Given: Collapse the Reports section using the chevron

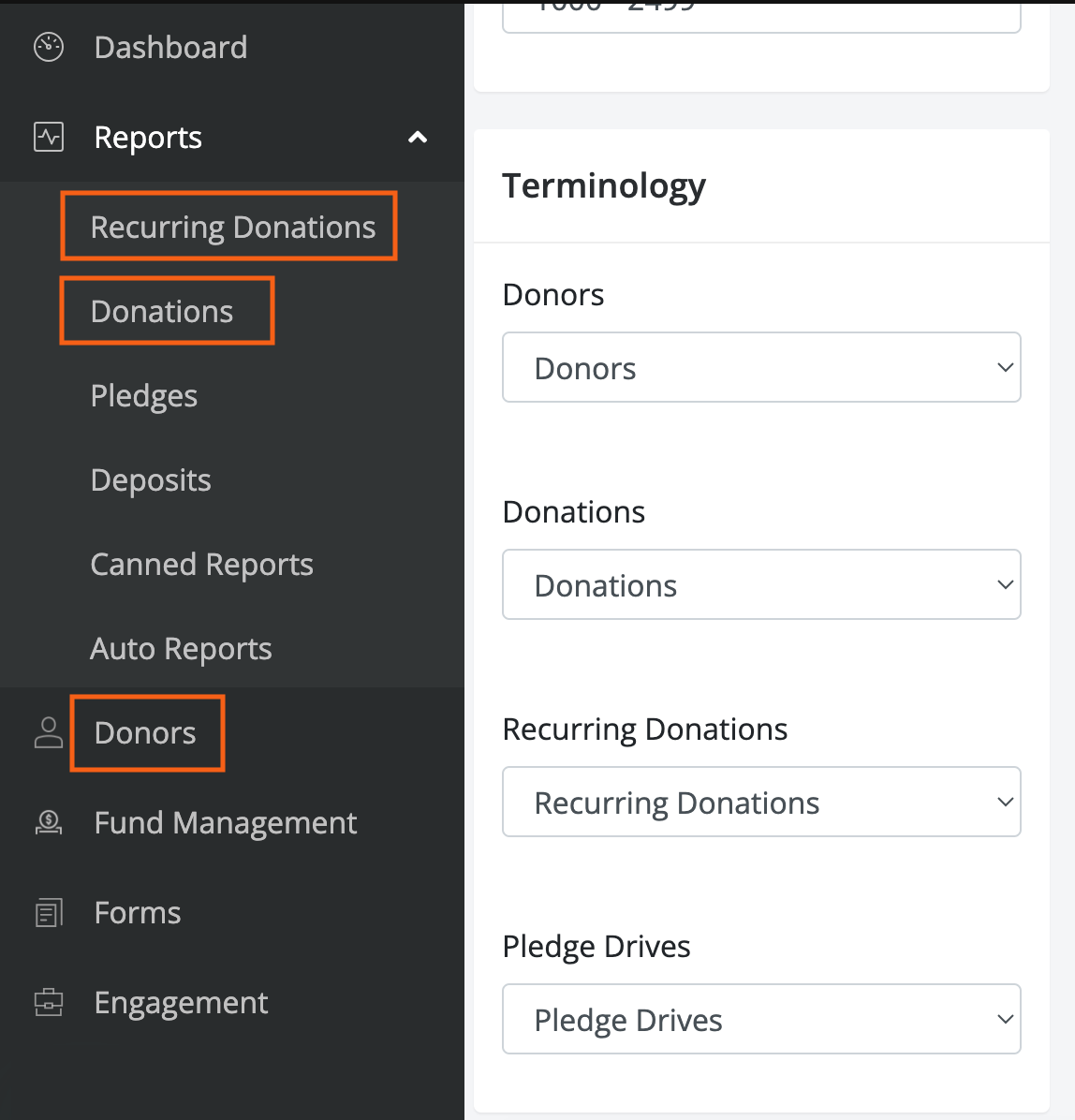Looking at the screenshot, I should (x=418, y=138).
